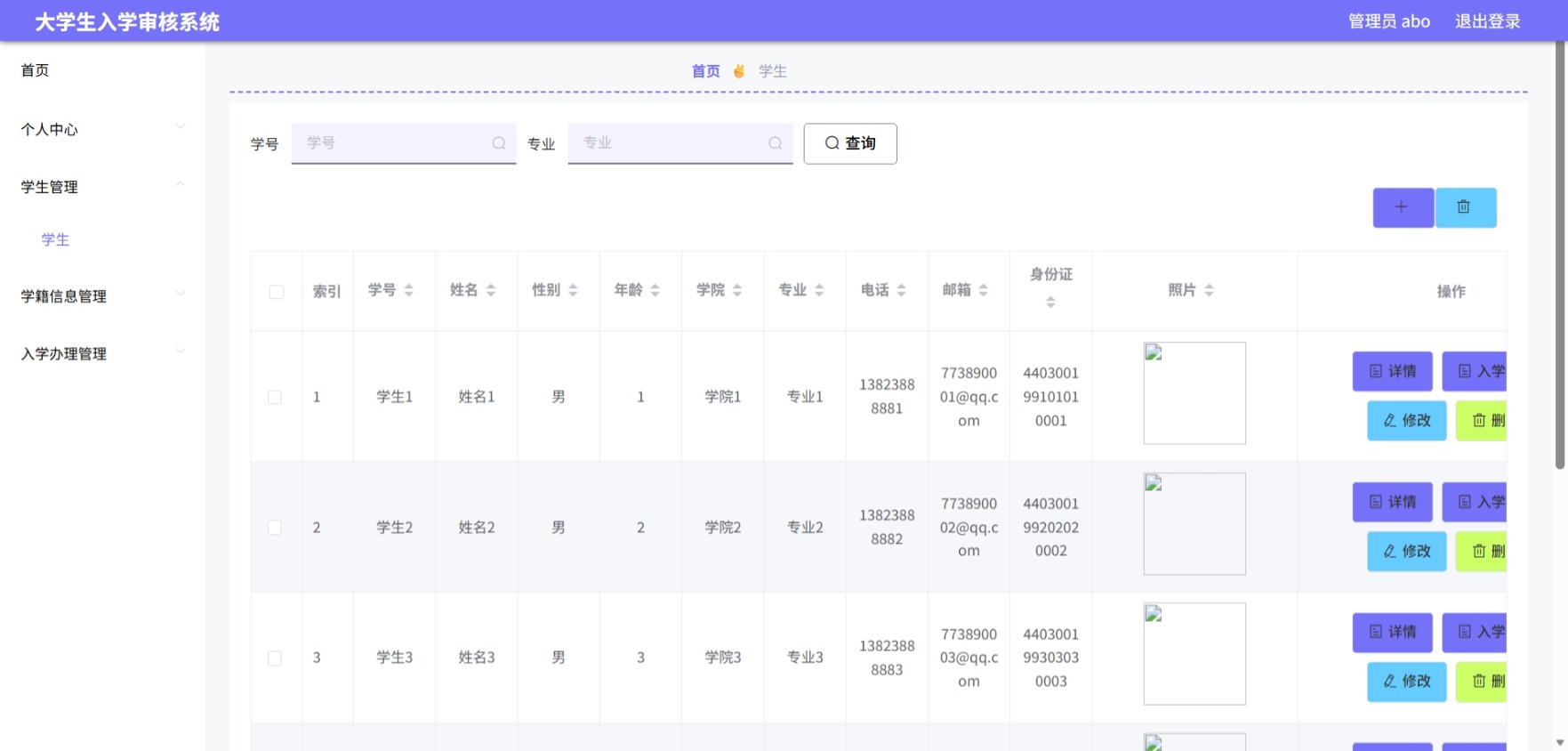Click the photo thumbnail of 学生2
Image resolution: width=1568 pixels, height=751 pixels.
[x=1194, y=524]
